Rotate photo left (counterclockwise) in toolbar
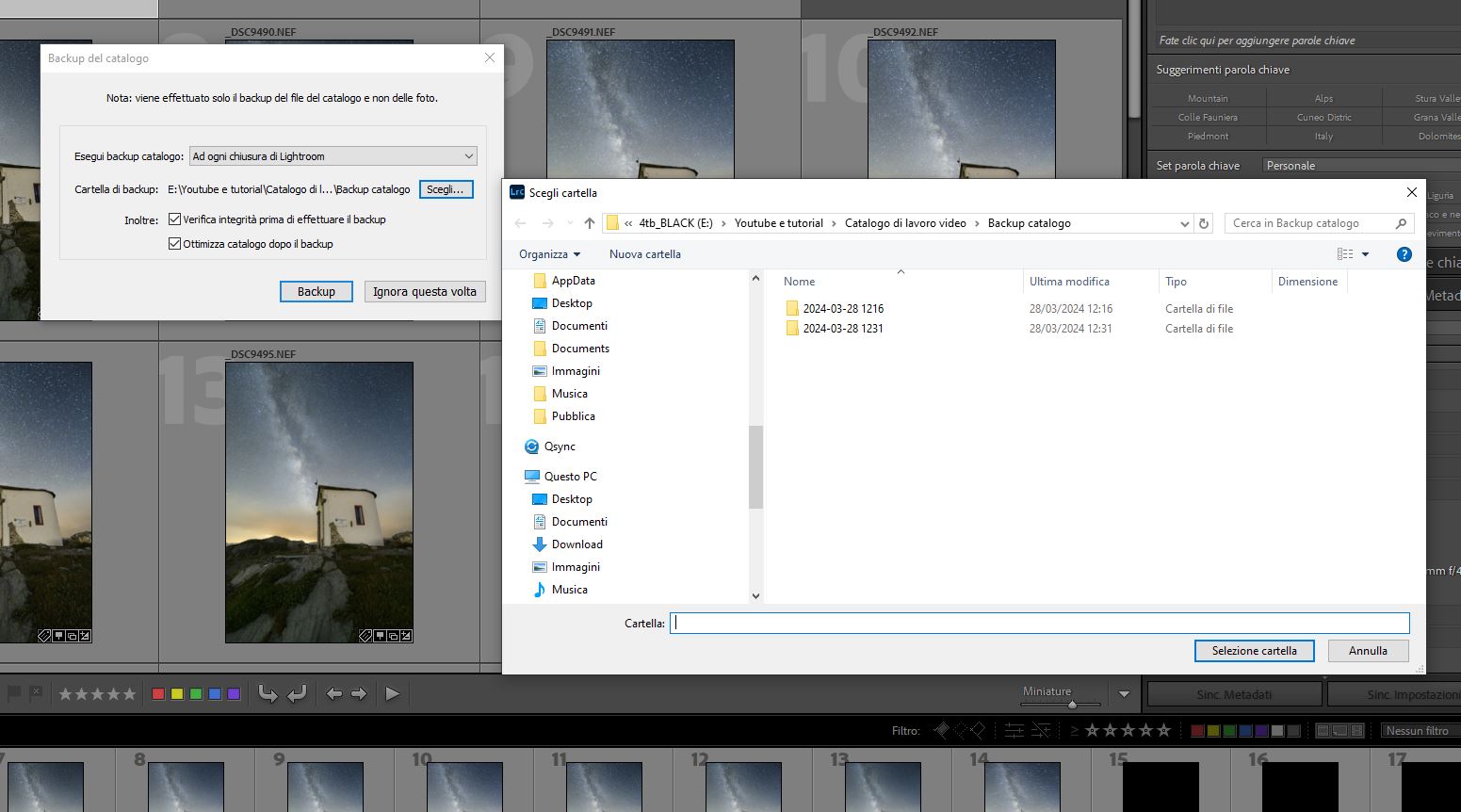1461x812 pixels. 268,694
